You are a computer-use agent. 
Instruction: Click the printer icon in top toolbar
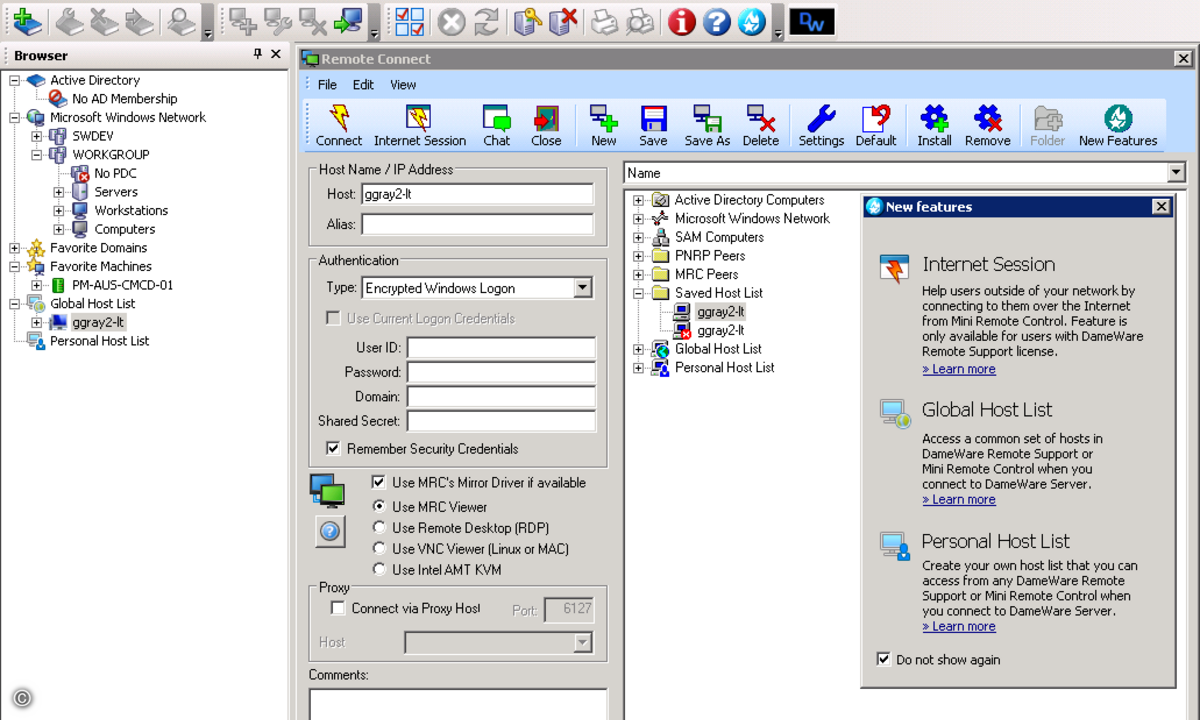[x=605, y=21]
